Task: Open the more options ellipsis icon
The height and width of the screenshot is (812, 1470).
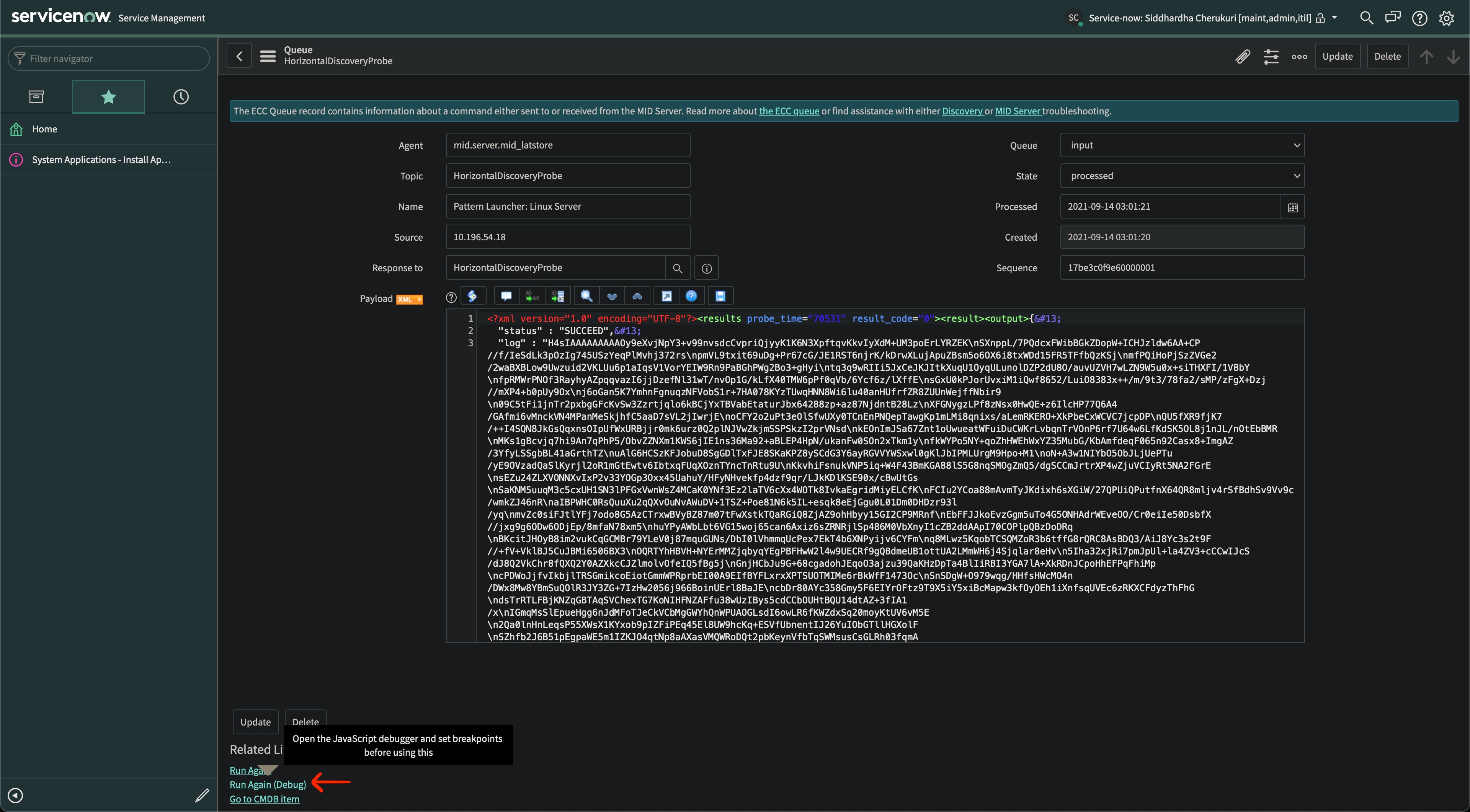Action: pos(1299,57)
